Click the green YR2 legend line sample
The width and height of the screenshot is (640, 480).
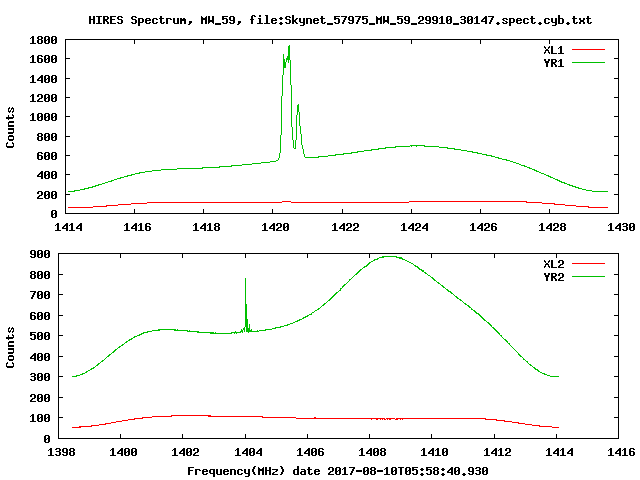tap(588, 277)
